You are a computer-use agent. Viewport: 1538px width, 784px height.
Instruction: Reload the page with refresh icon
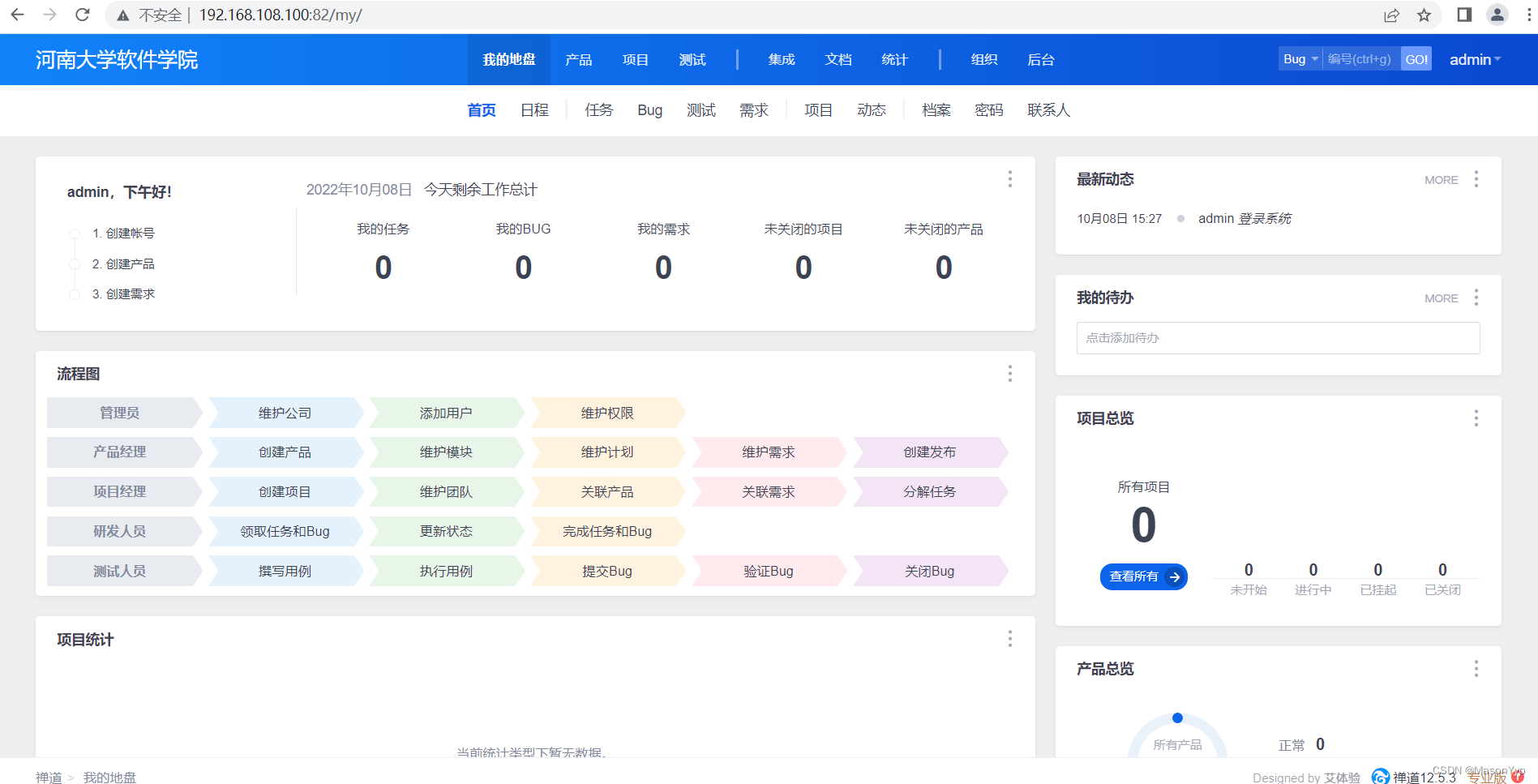(x=82, y=15)
